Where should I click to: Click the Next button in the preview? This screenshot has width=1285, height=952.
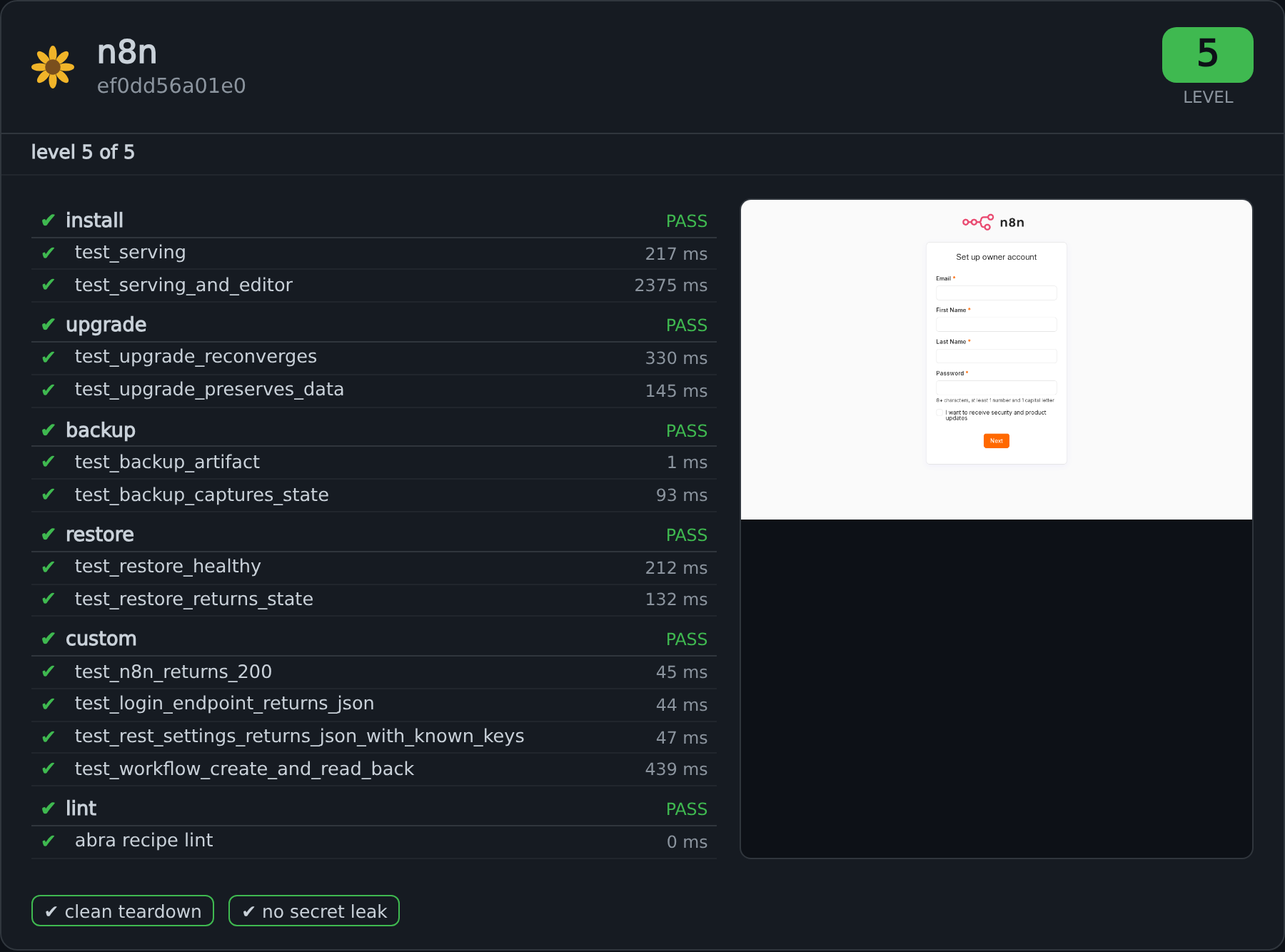click(x=997, y=441)
